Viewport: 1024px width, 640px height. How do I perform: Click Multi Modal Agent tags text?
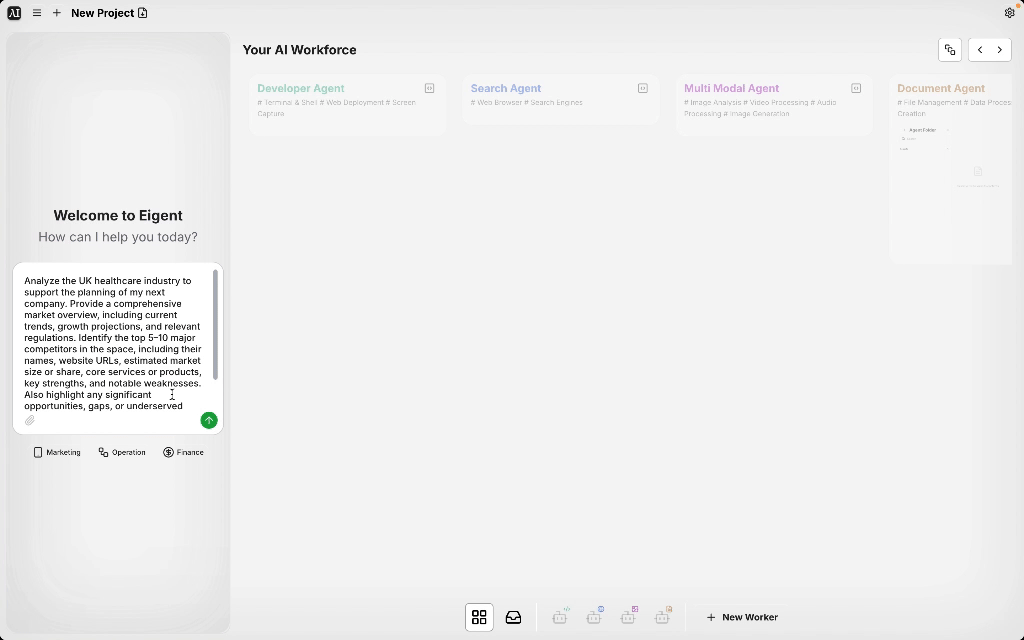[x=760, y=108]
